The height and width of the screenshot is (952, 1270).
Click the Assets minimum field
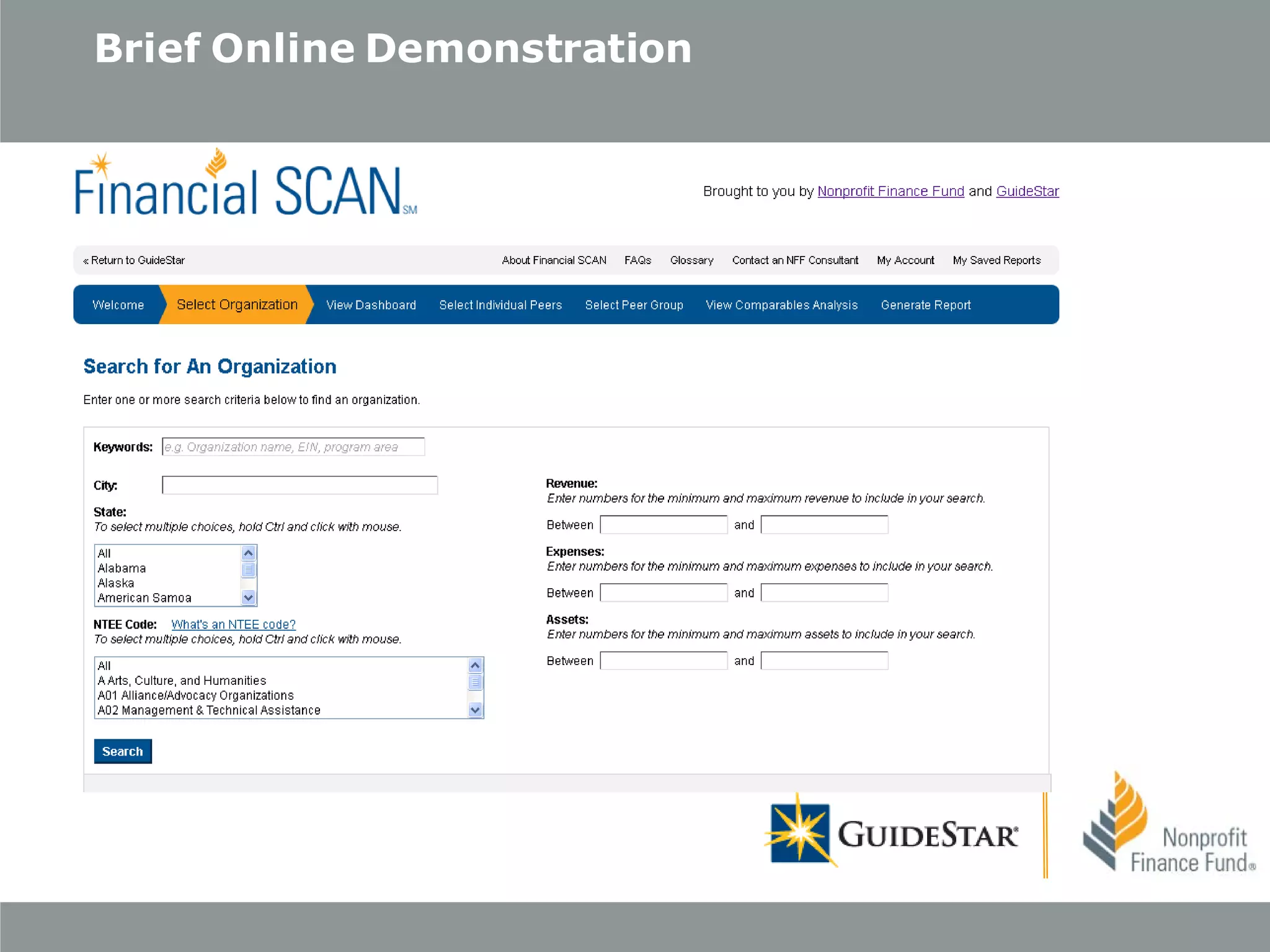[664, 661]
